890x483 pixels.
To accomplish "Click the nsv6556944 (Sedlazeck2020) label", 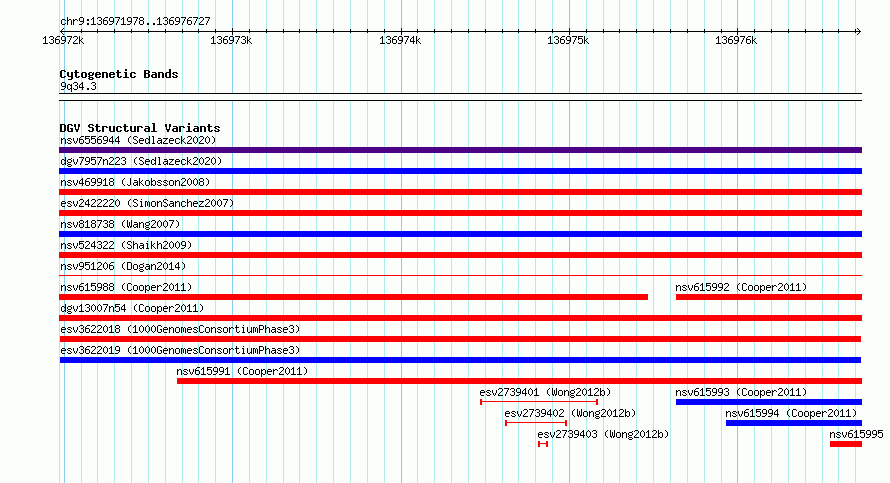I will (138, 140).
